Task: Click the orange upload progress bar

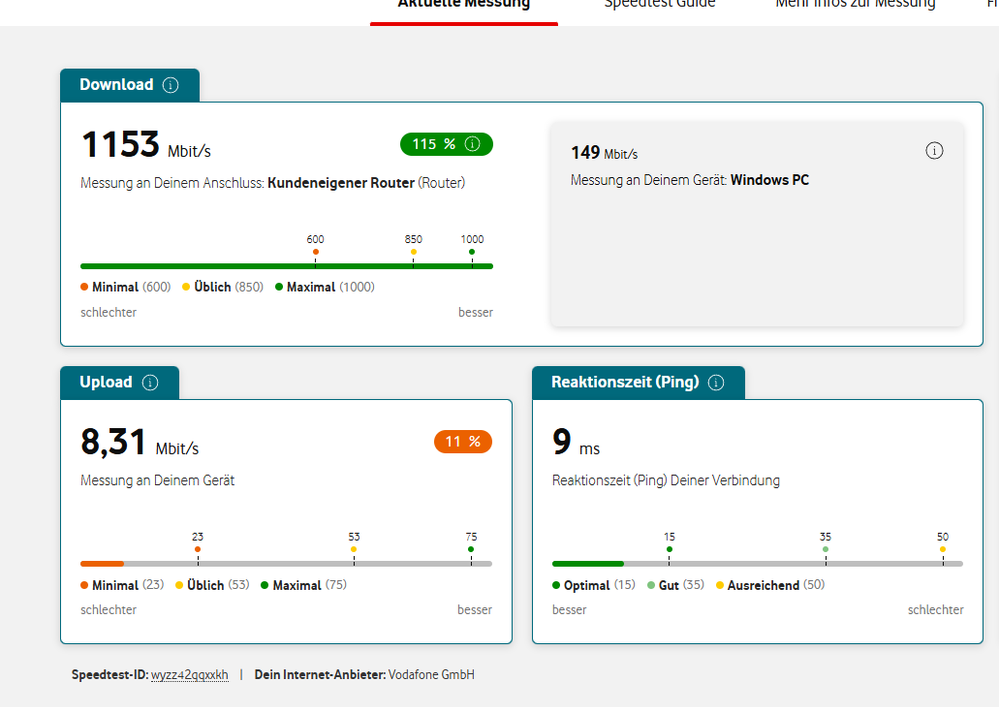Action: click(102, 564)
